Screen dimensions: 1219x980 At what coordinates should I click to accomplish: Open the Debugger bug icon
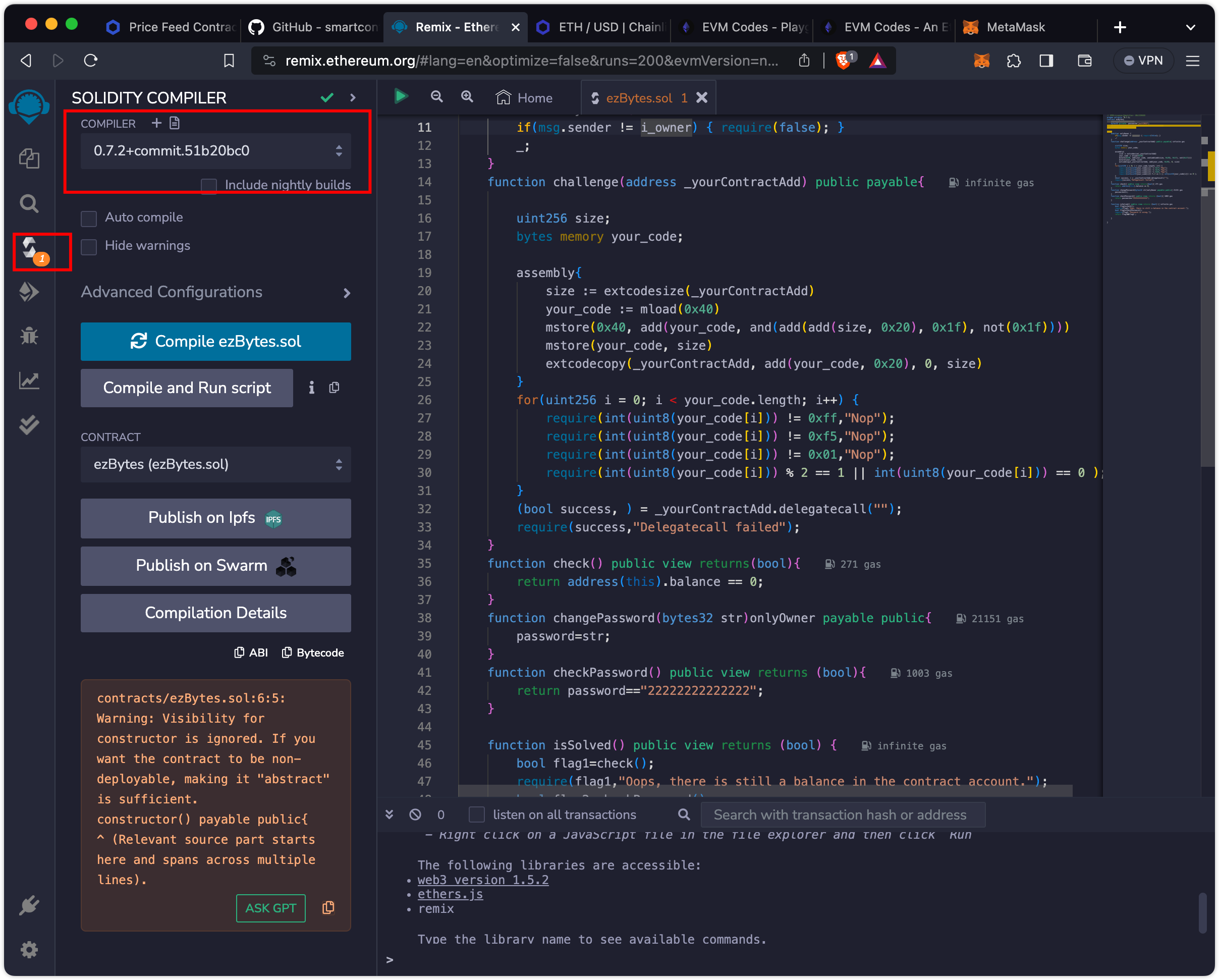click(29, 336)
